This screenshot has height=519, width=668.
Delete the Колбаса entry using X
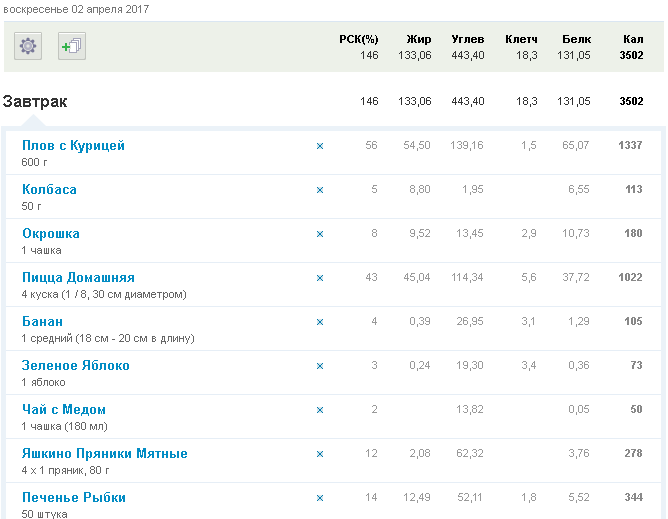tap(320, 190)
